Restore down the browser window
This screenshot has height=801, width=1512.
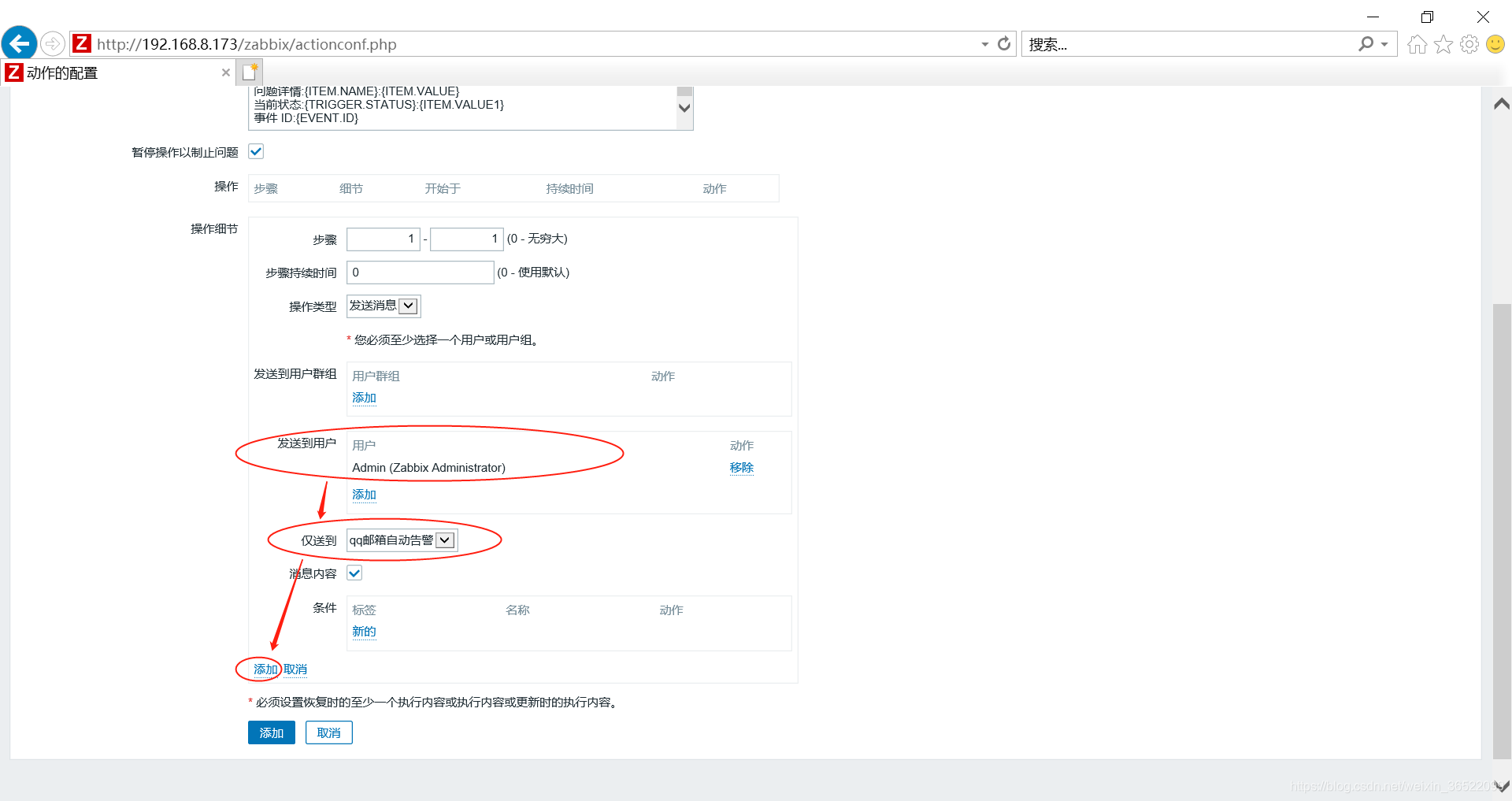[x=1427, y=17]
